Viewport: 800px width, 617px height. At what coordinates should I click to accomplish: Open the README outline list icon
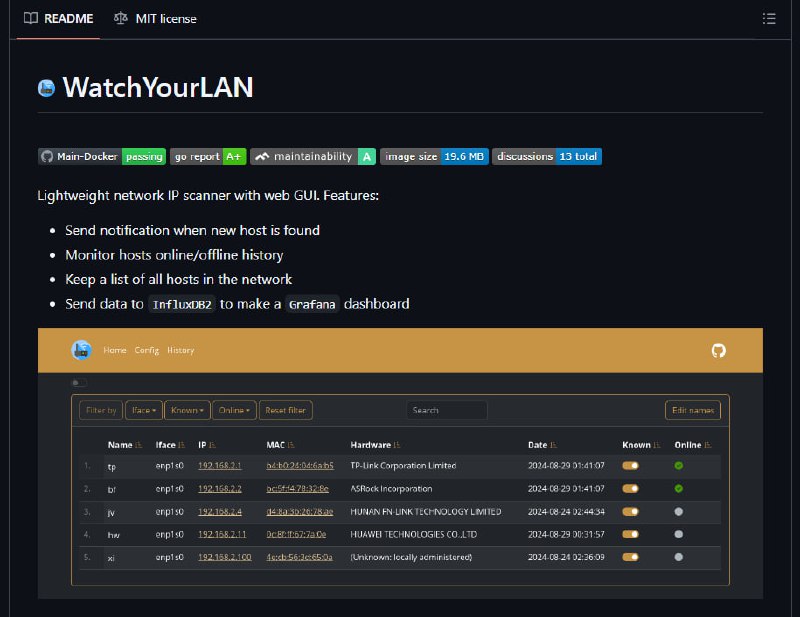(x=769, y=19)
